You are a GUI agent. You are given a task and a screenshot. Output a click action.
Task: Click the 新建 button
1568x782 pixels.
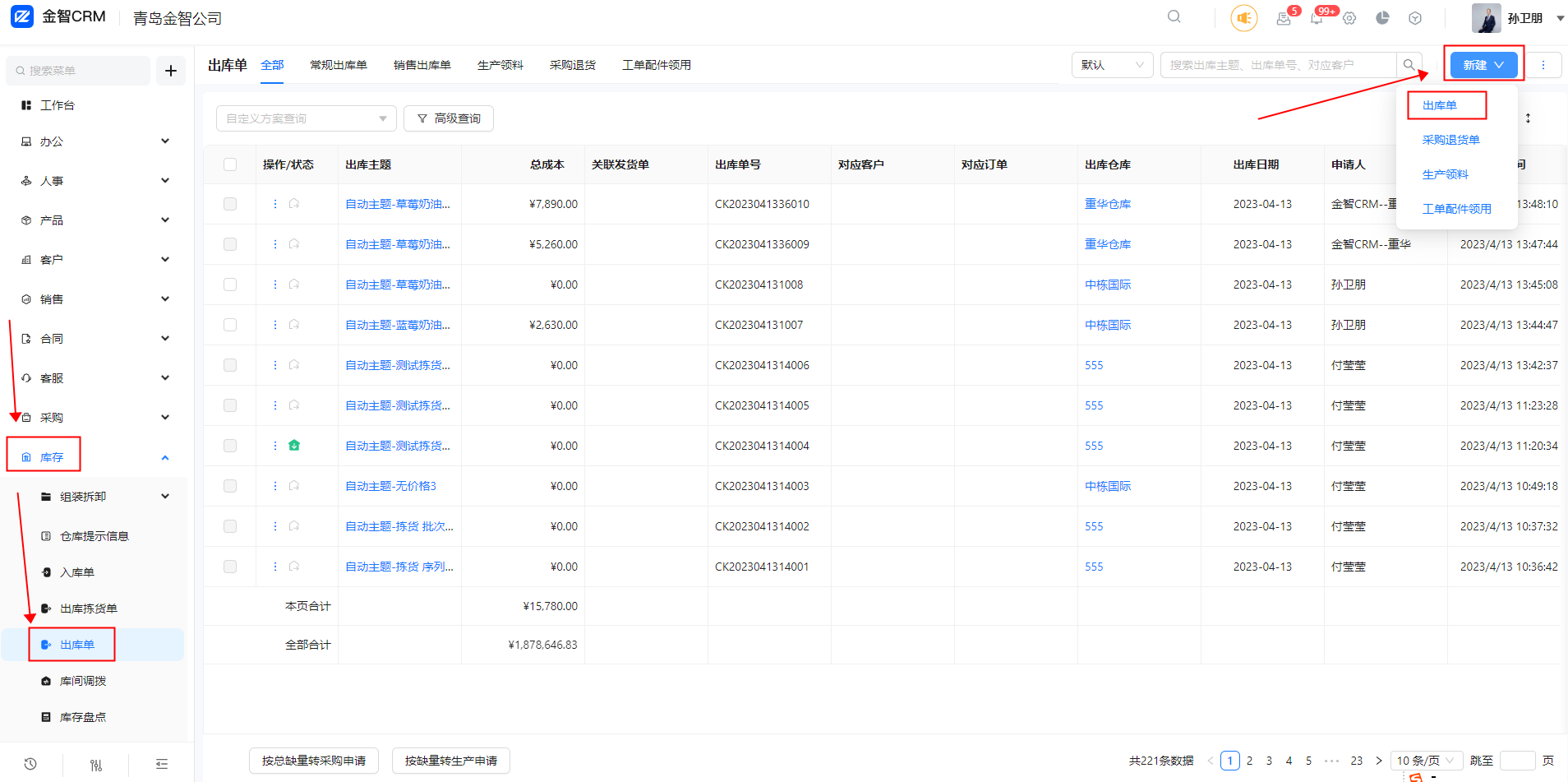click(1483, 65)
